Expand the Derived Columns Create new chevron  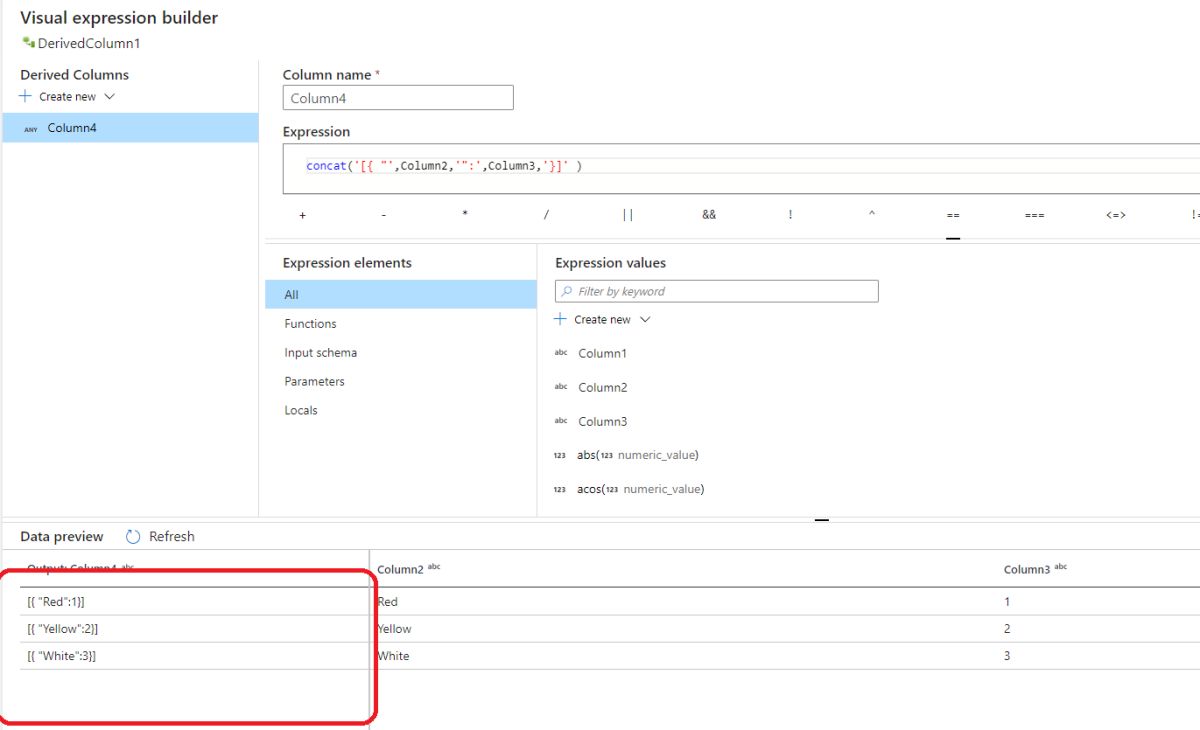tap(110, 97)
